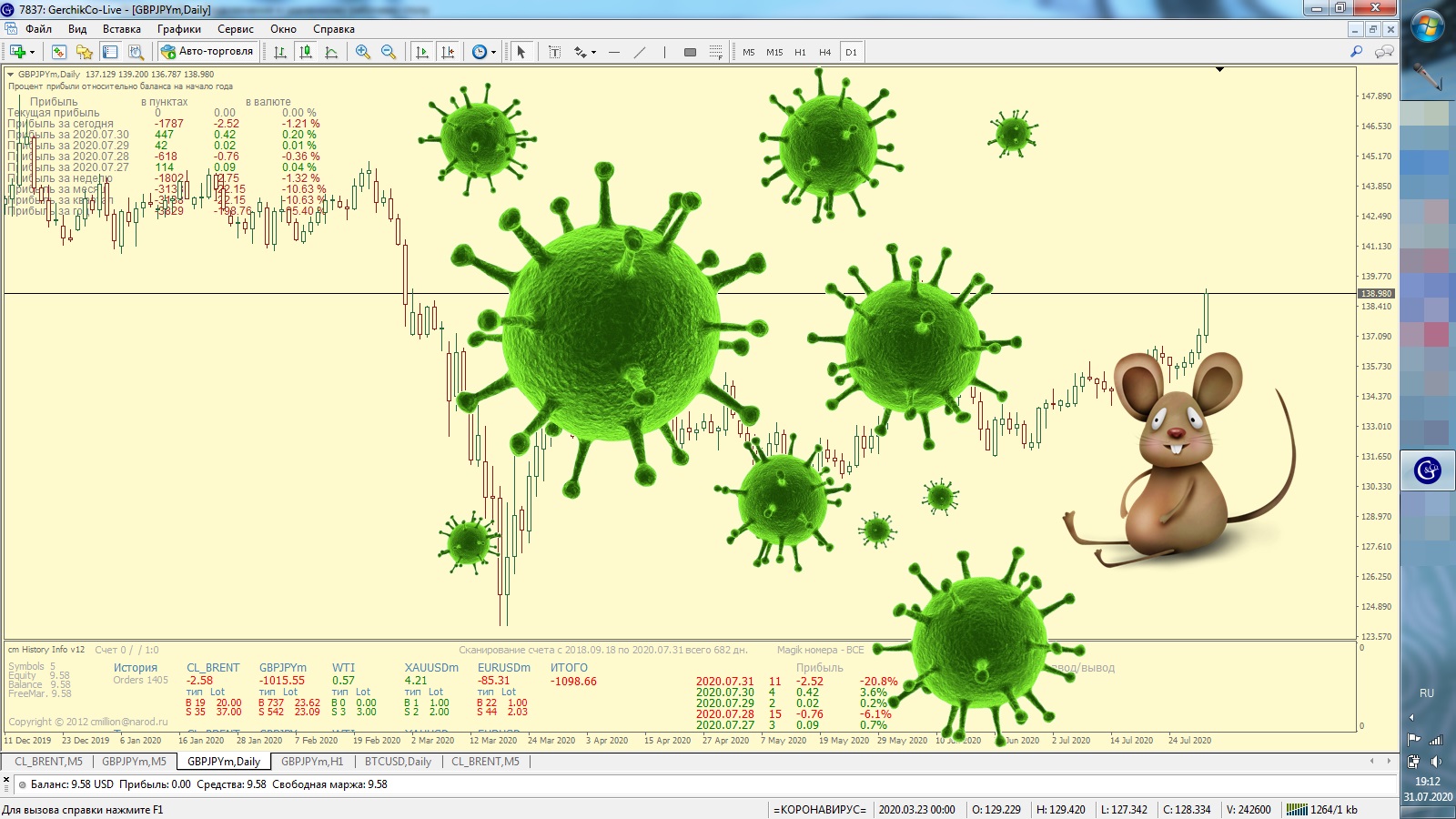Expand the graphical objects dropdown arrow
The width and height of the screenshot is (1456, 819).
[593, 52]
